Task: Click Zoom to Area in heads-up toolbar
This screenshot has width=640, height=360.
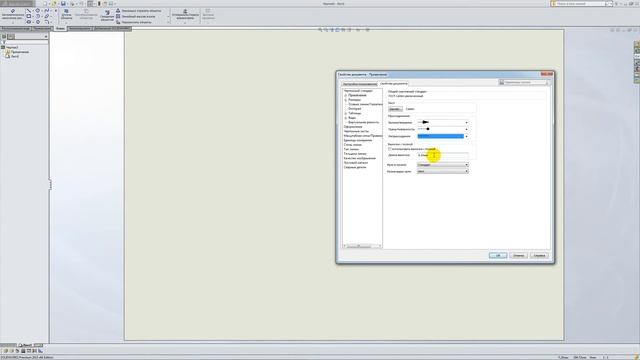Action: (326, 30)
